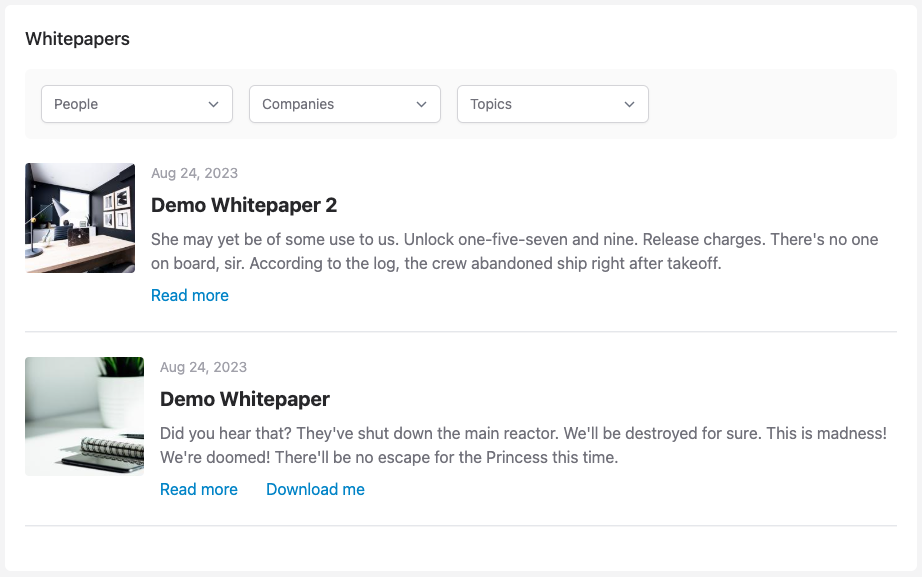Select the notebook and plant thumbnail
The height and width of the screenshot is (577, 922).
[x=85, y=416]
